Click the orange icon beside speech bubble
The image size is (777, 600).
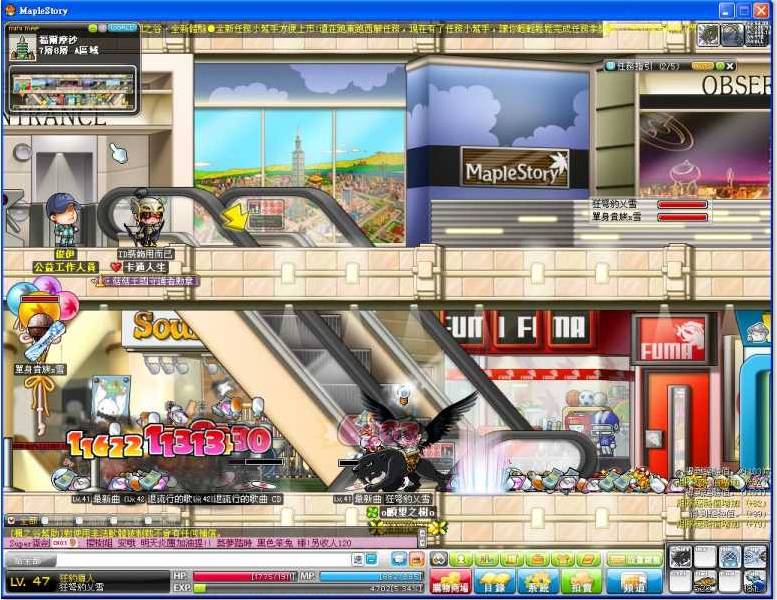point(417,560)
